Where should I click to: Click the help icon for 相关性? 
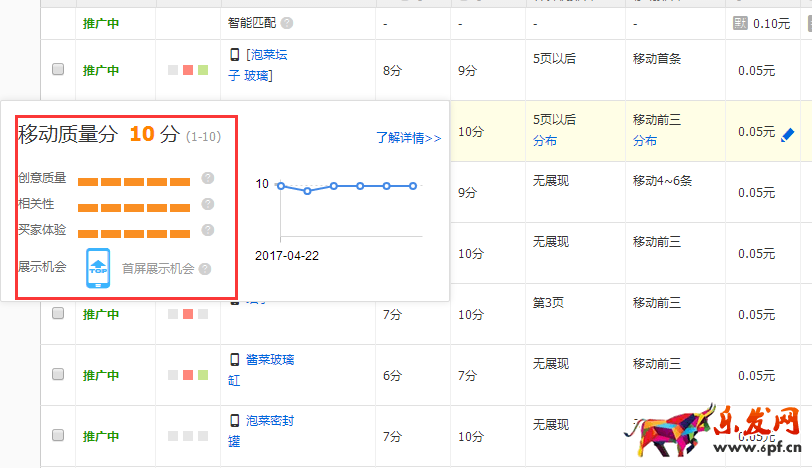coord(208,205)
